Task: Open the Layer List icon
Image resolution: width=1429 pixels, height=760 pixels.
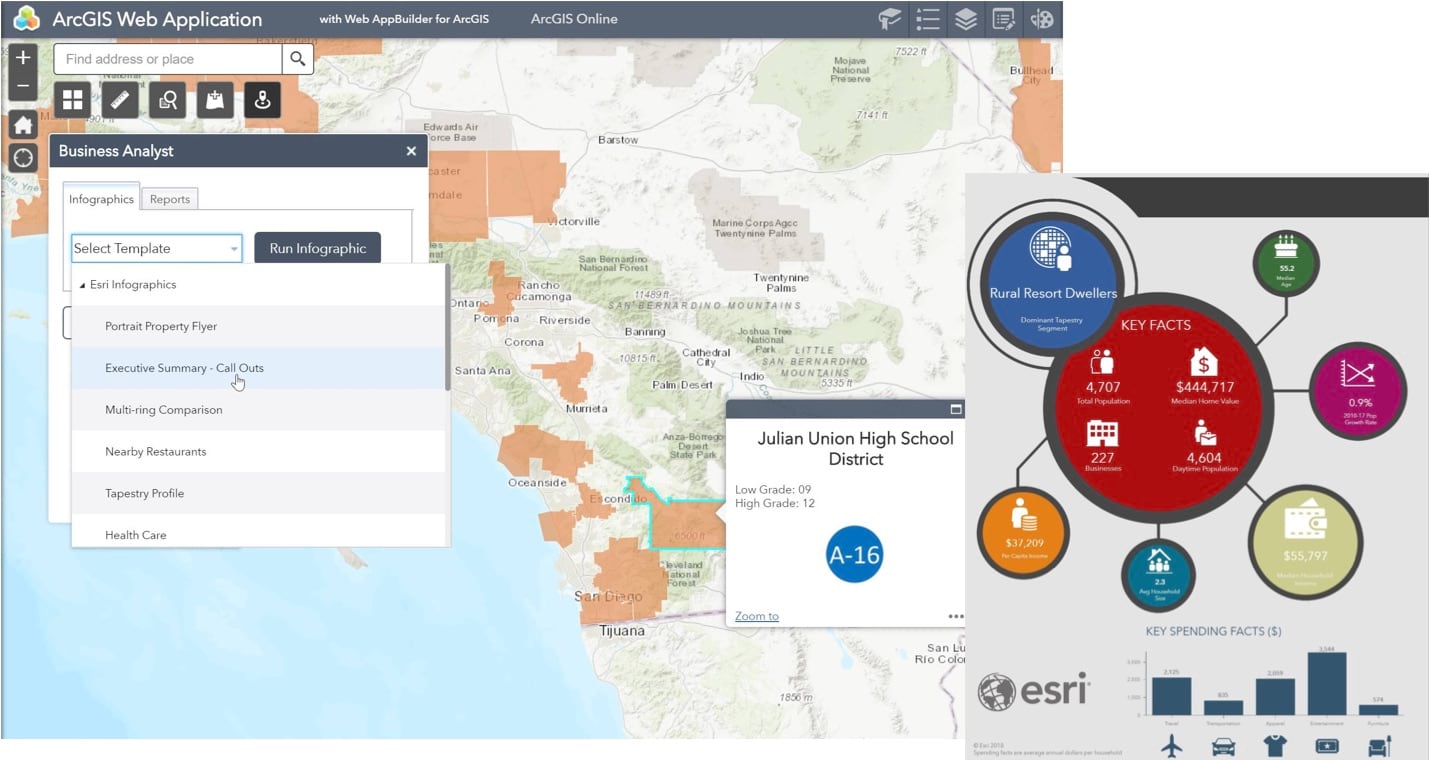Action: [x=964, y=19]
